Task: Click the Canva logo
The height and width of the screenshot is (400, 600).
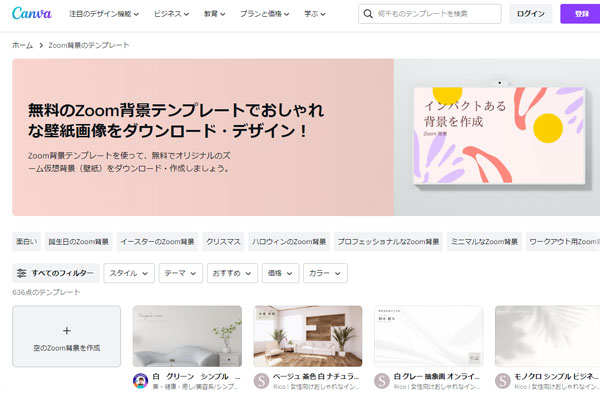Action: point(32,13)
